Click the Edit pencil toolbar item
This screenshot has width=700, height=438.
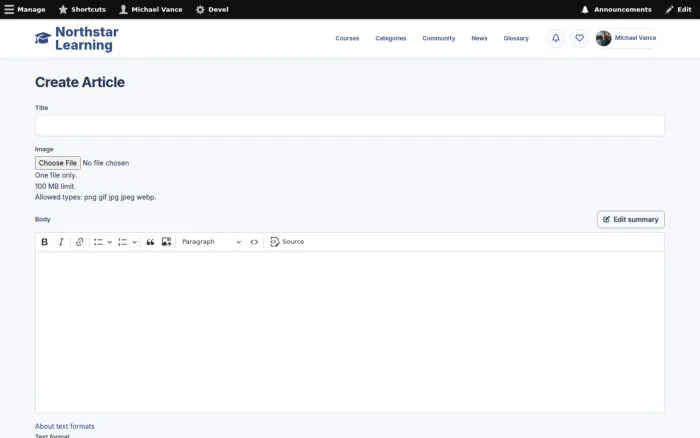[x=678, y=9]
